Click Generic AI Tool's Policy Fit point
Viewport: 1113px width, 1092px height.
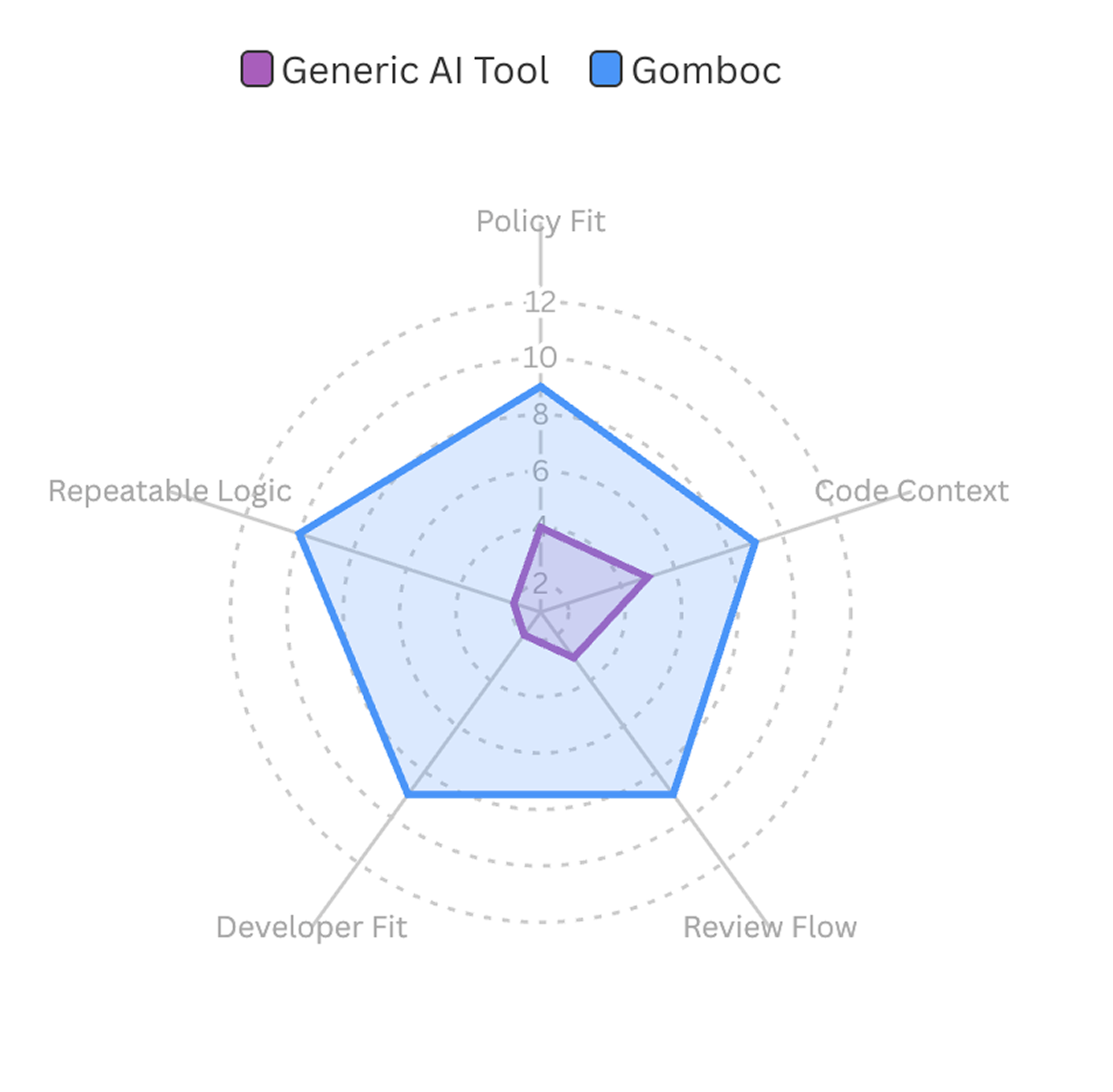point(541,527)
